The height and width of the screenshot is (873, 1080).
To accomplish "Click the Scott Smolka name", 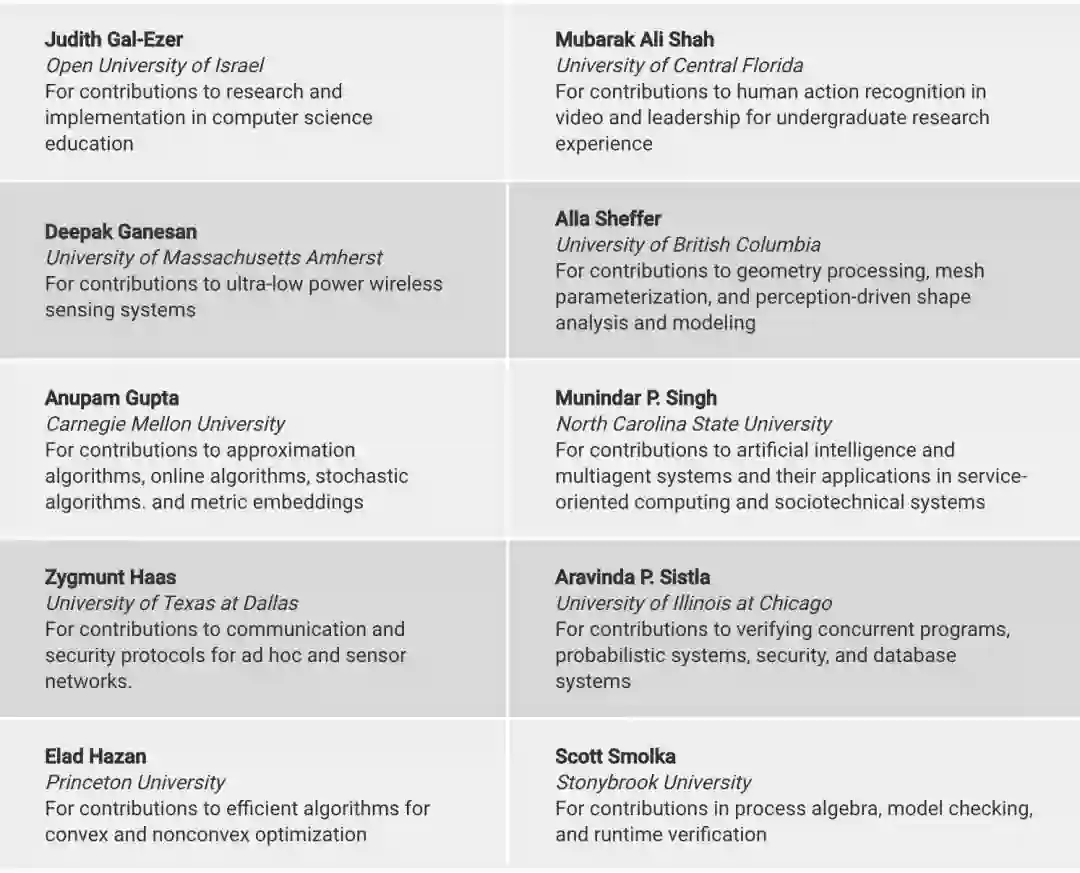I will click(615, 756).
